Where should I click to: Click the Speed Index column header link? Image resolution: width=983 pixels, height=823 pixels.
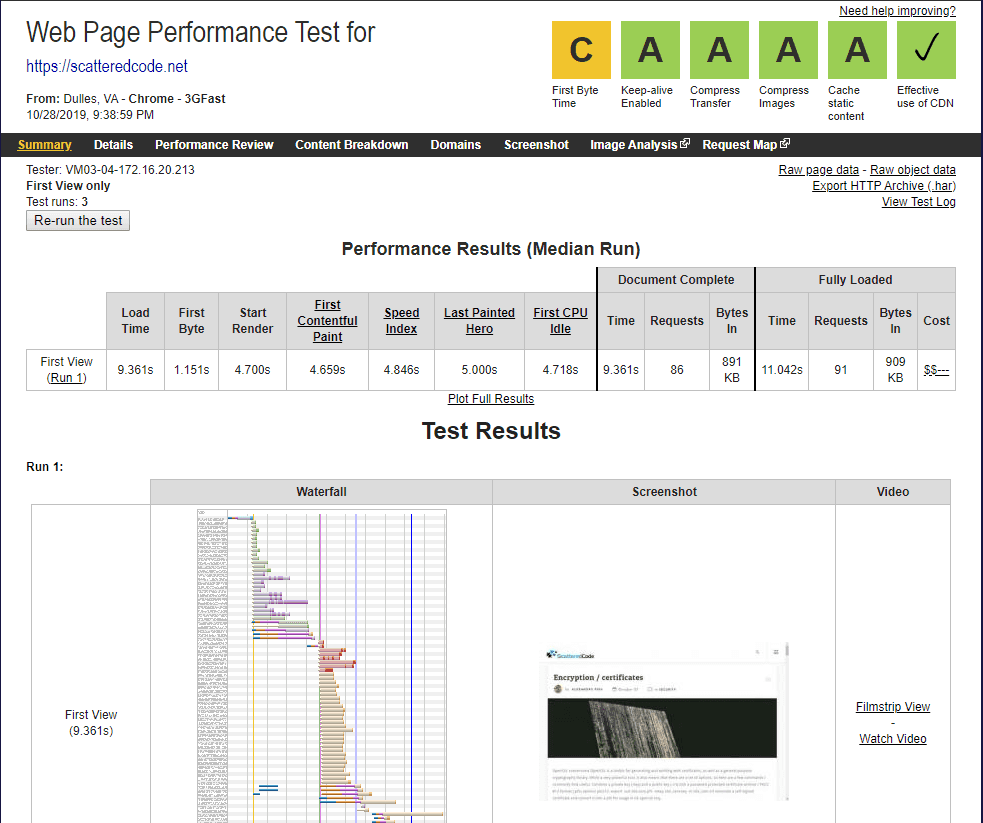[401, 319]
